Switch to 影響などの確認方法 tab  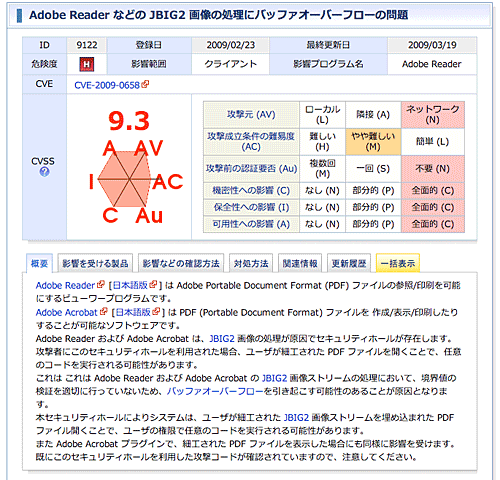[x=181, y=264]
